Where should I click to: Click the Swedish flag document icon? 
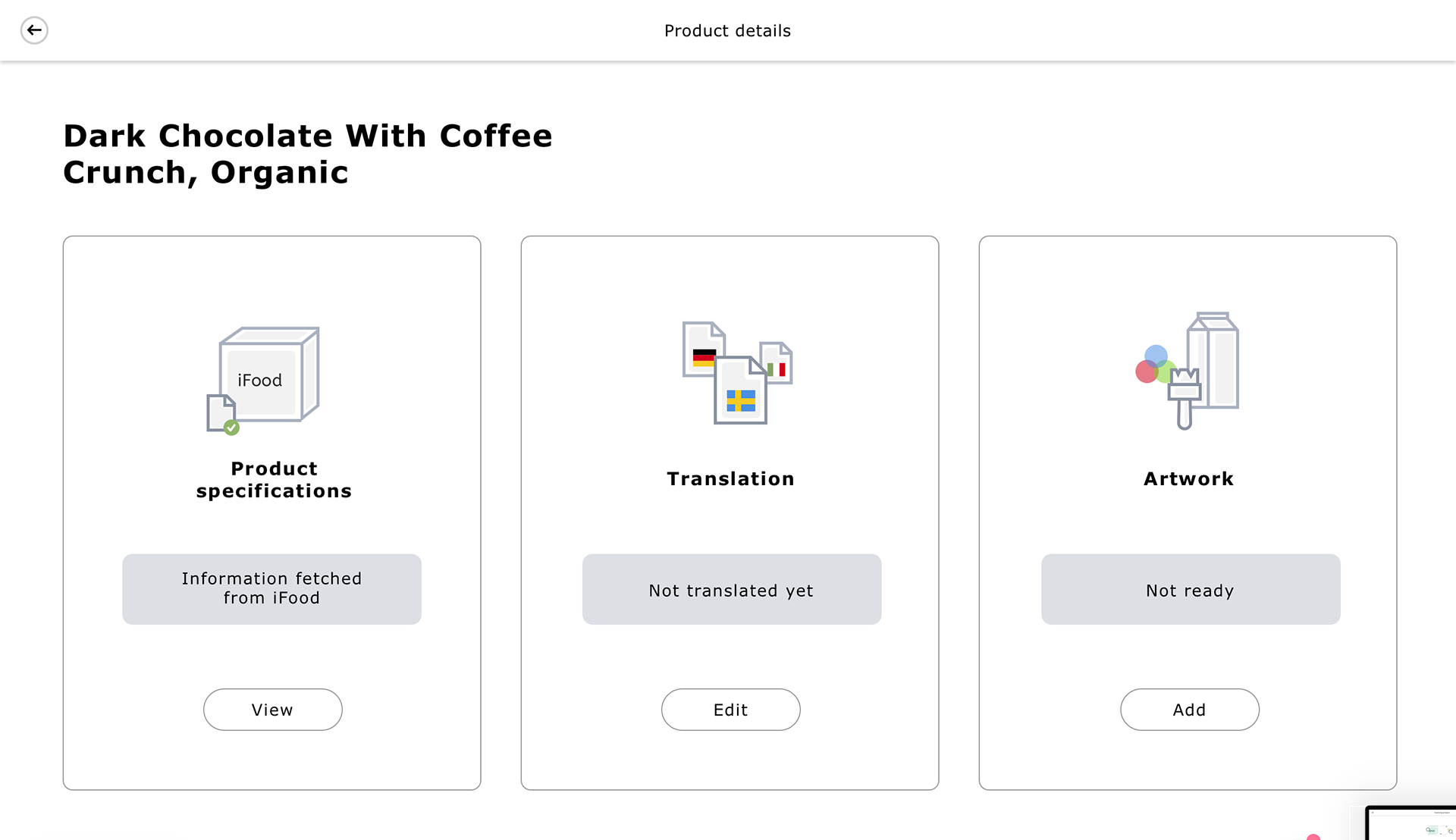740,390
